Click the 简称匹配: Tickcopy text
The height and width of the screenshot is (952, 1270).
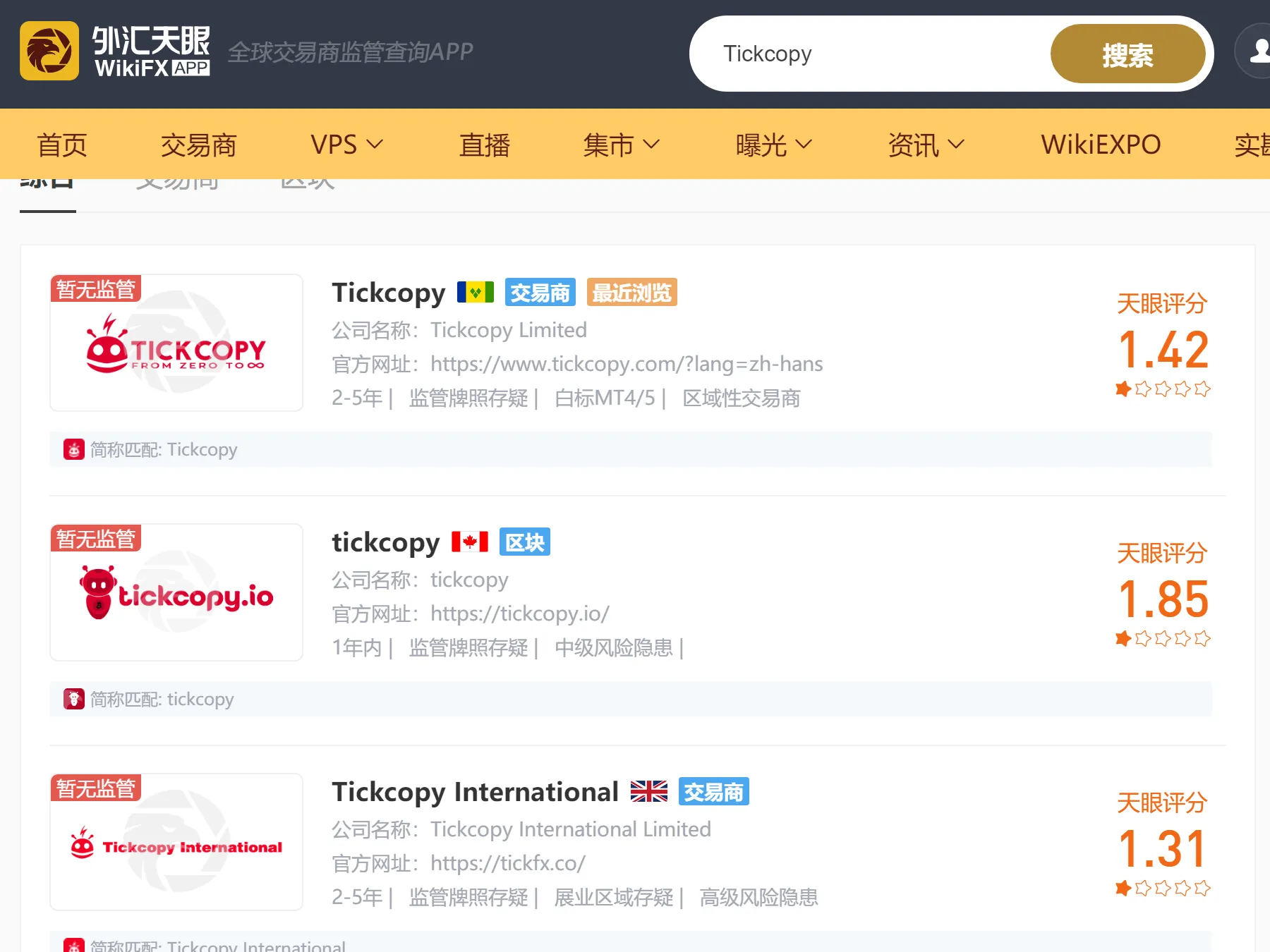point(164,449)
